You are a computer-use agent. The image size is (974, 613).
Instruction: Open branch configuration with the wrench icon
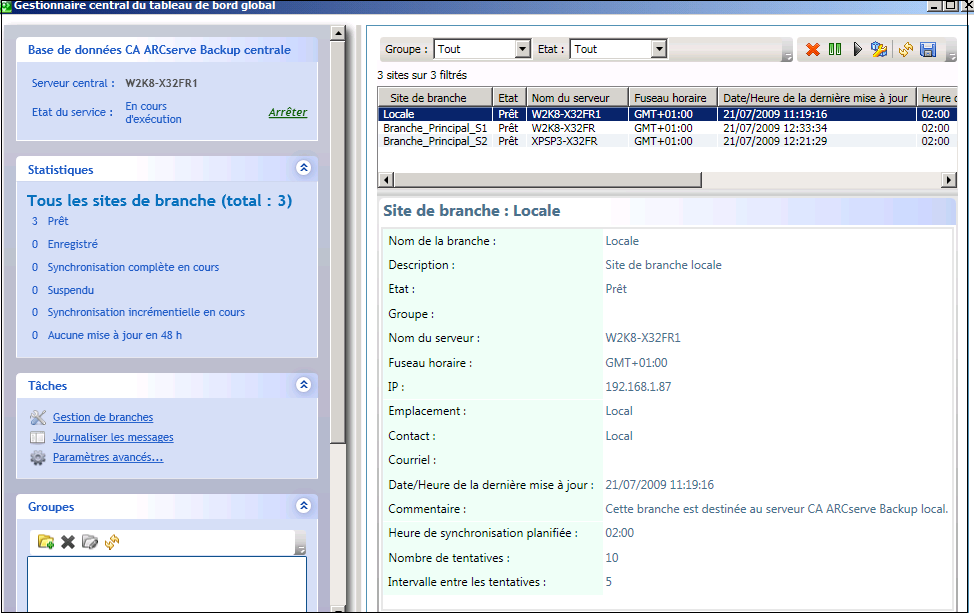point(878,48)
